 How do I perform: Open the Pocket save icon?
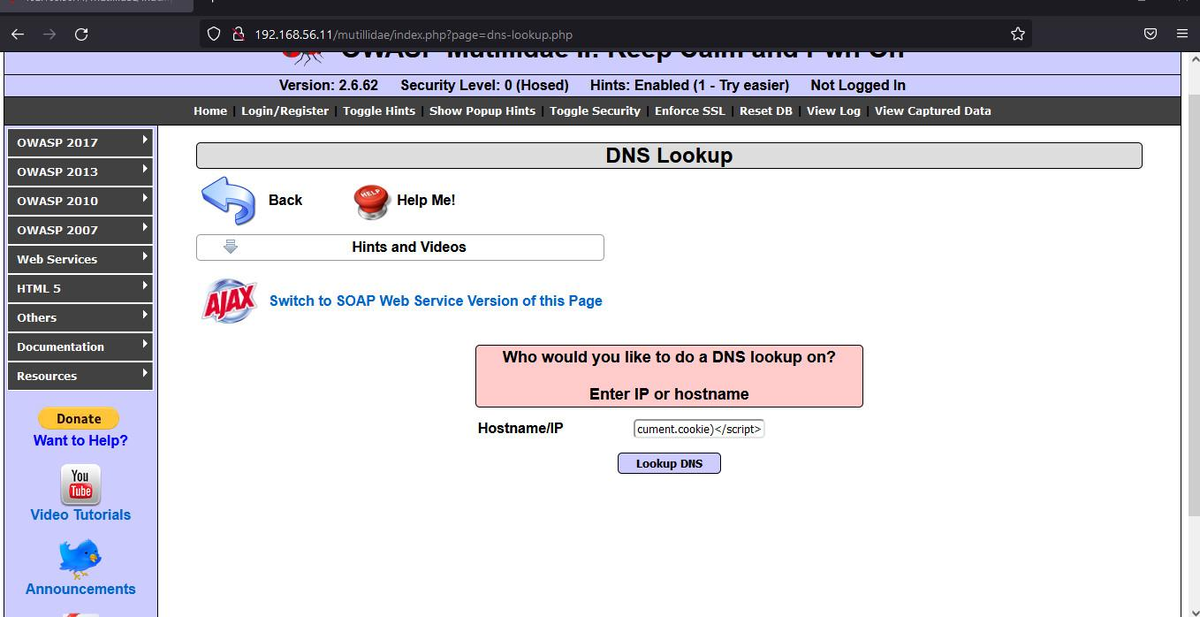(x=1150, y=34)
